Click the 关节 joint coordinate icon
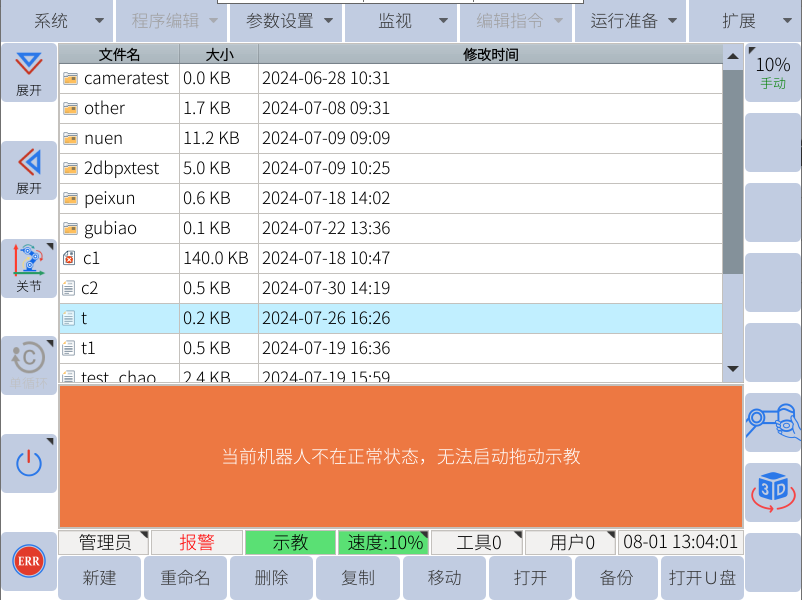Image resolution: width=802 pixels, height=600 pixels. pos(29,267)
